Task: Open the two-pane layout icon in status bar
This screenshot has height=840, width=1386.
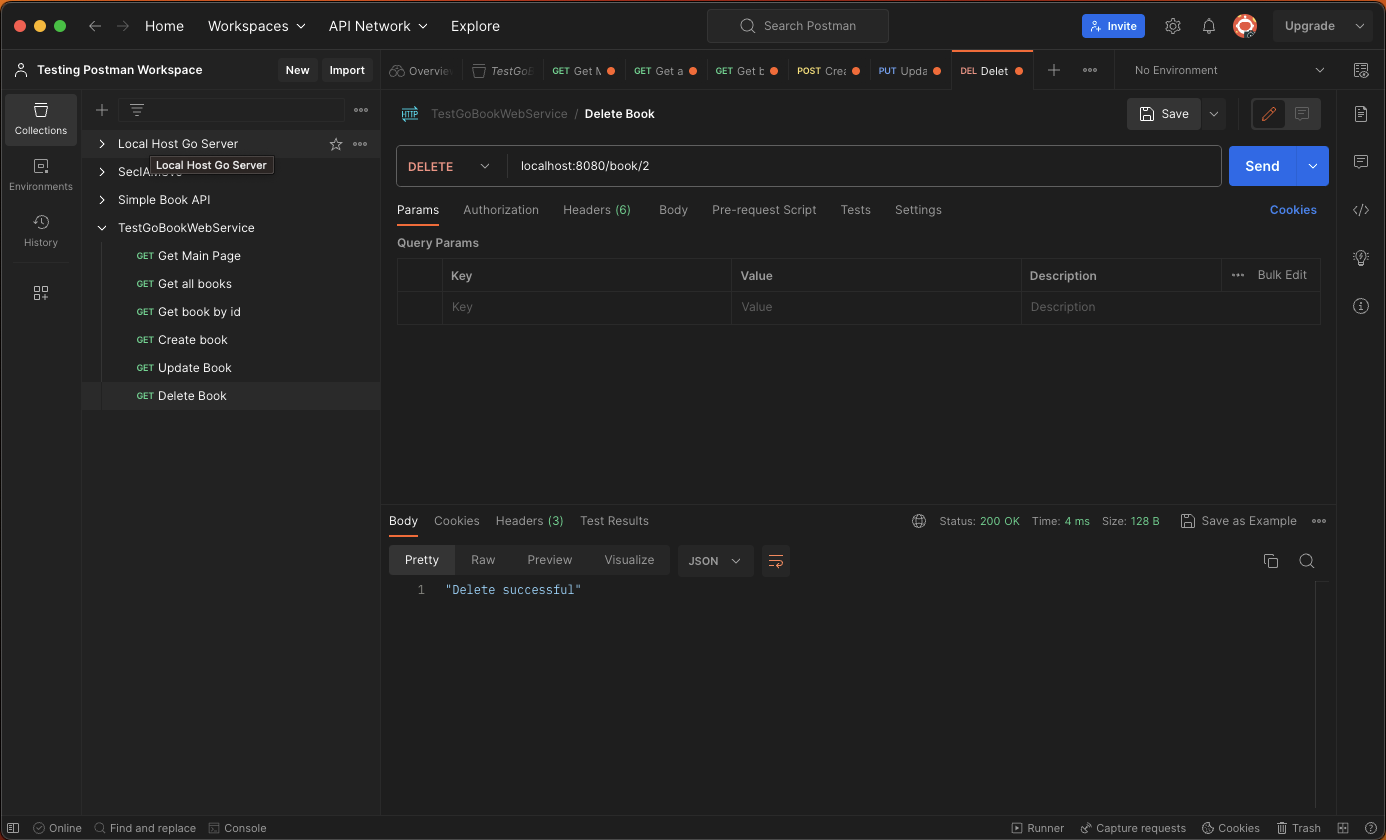Action: pyautogui.click(x=1343, y=828)
